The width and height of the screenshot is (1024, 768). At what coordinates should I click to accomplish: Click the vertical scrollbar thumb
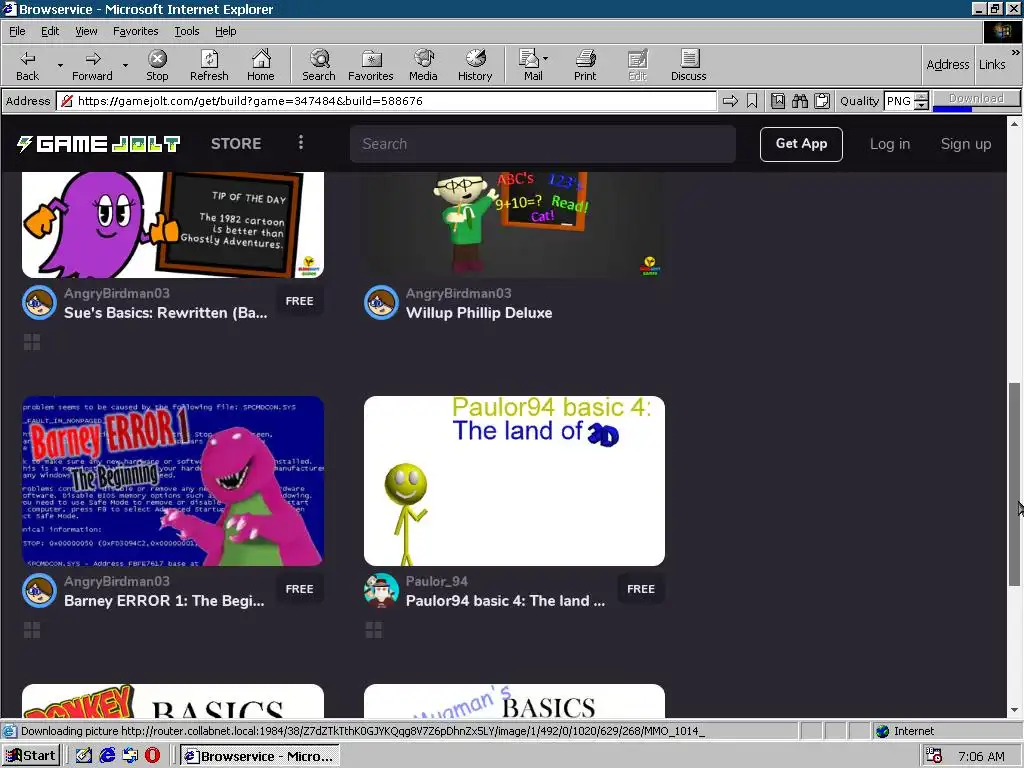click(1014, 483)
